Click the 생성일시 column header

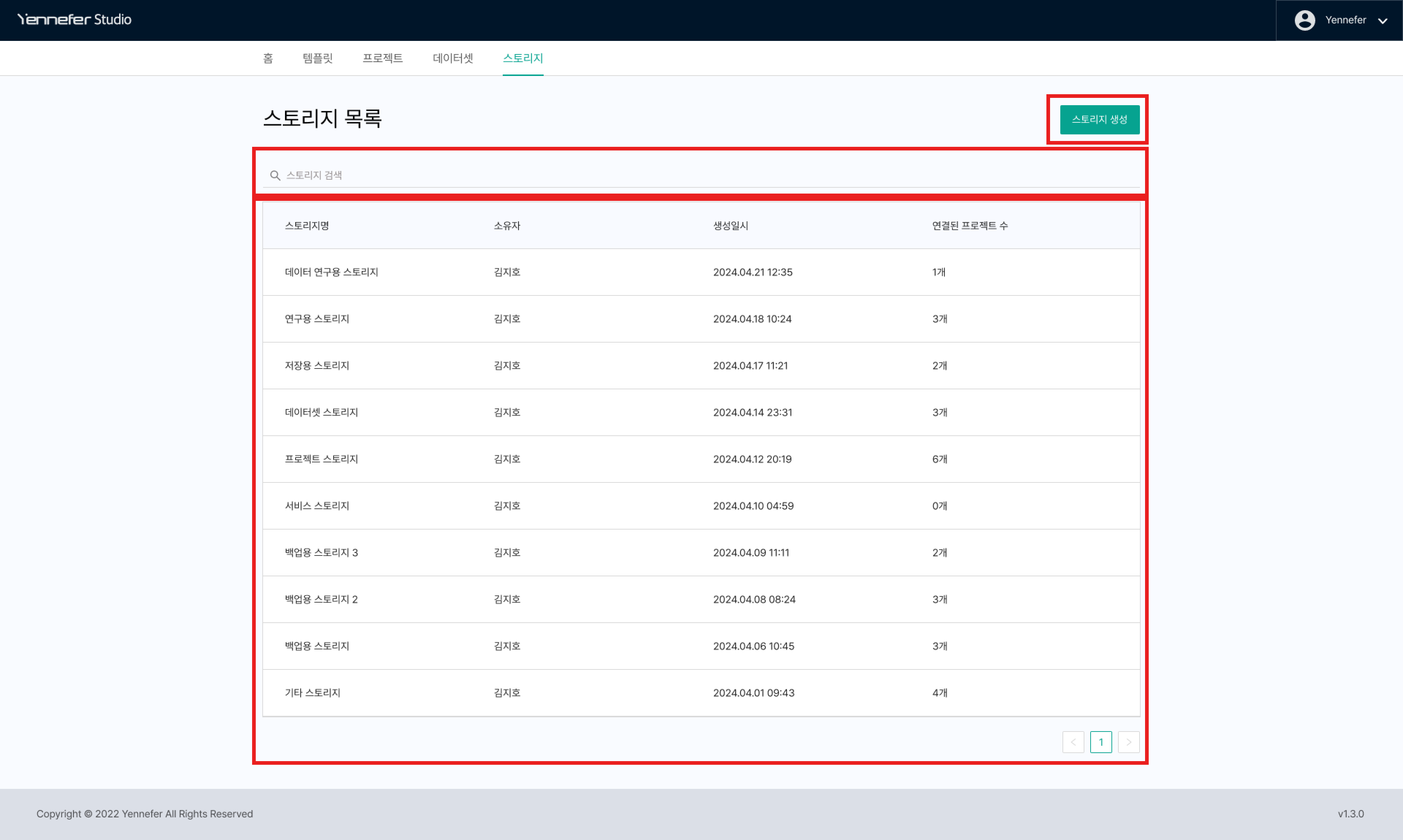(730, 226)
